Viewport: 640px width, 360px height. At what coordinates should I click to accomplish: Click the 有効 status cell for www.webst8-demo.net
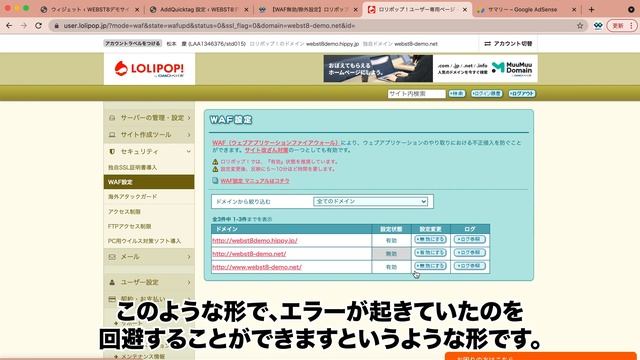[x=391, y=267]
